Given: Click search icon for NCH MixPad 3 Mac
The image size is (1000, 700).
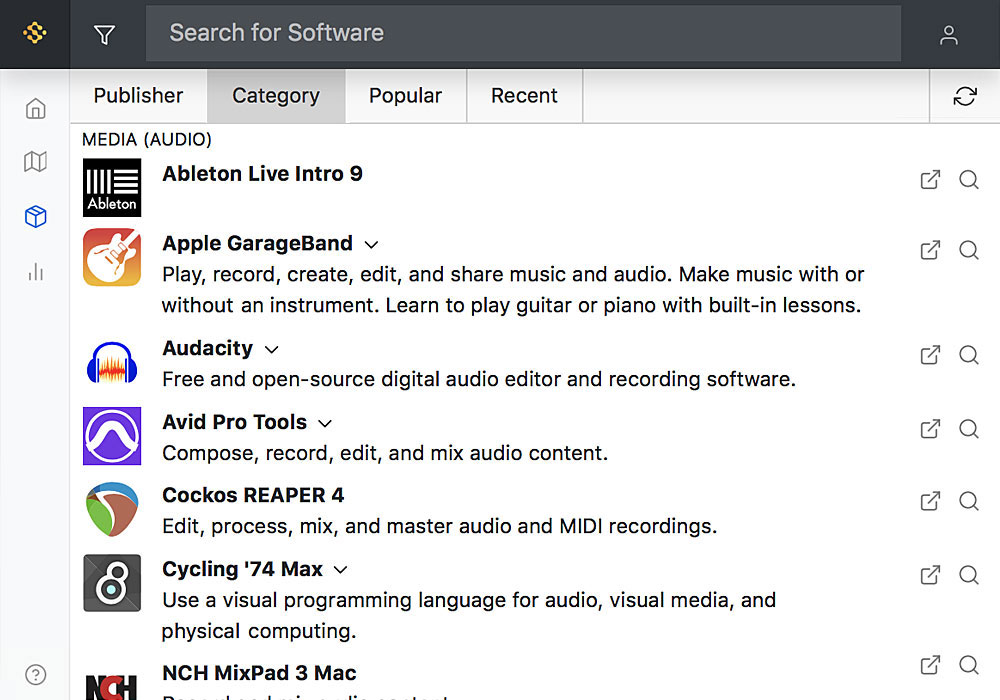Looking at the screenshot, I should pyautogui.click(x=969, y=666).
